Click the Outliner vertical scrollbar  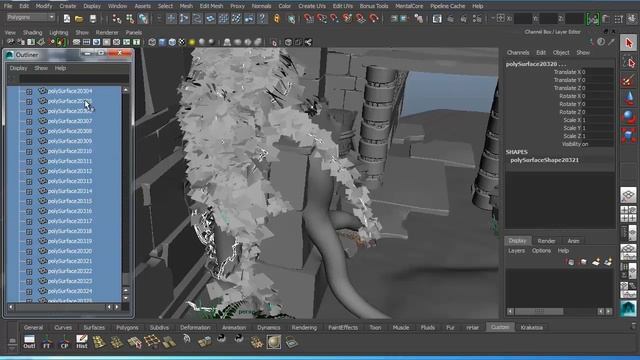(x=126, y=193)
